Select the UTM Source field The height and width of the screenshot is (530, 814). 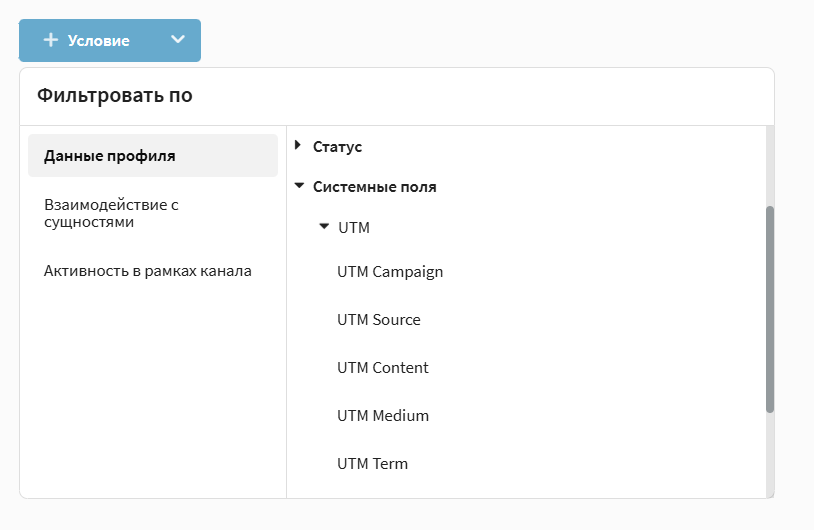(379, 320)
